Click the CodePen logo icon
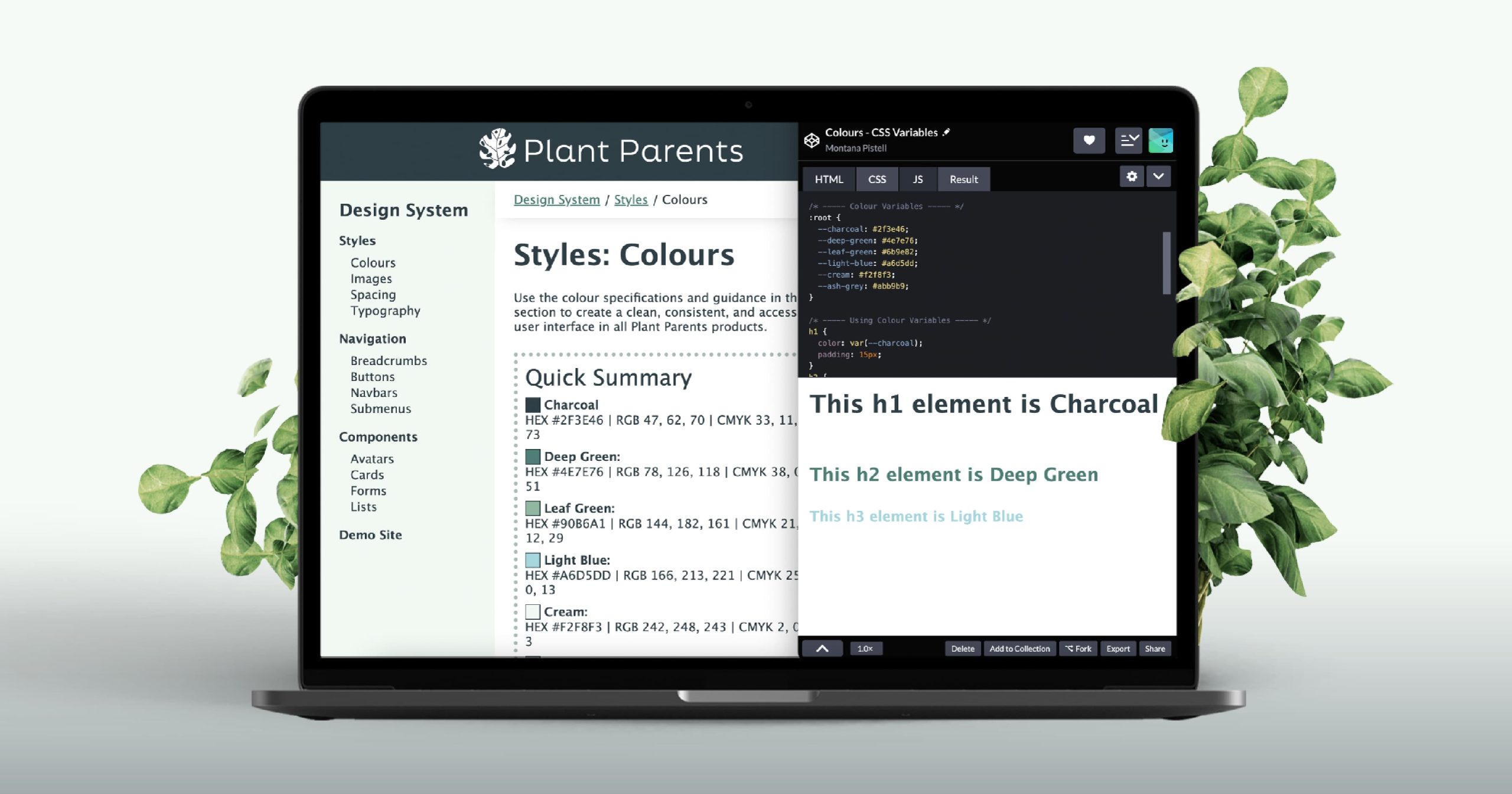The height and width of the screenshot is (794, 1512). (x=812, y=139)
